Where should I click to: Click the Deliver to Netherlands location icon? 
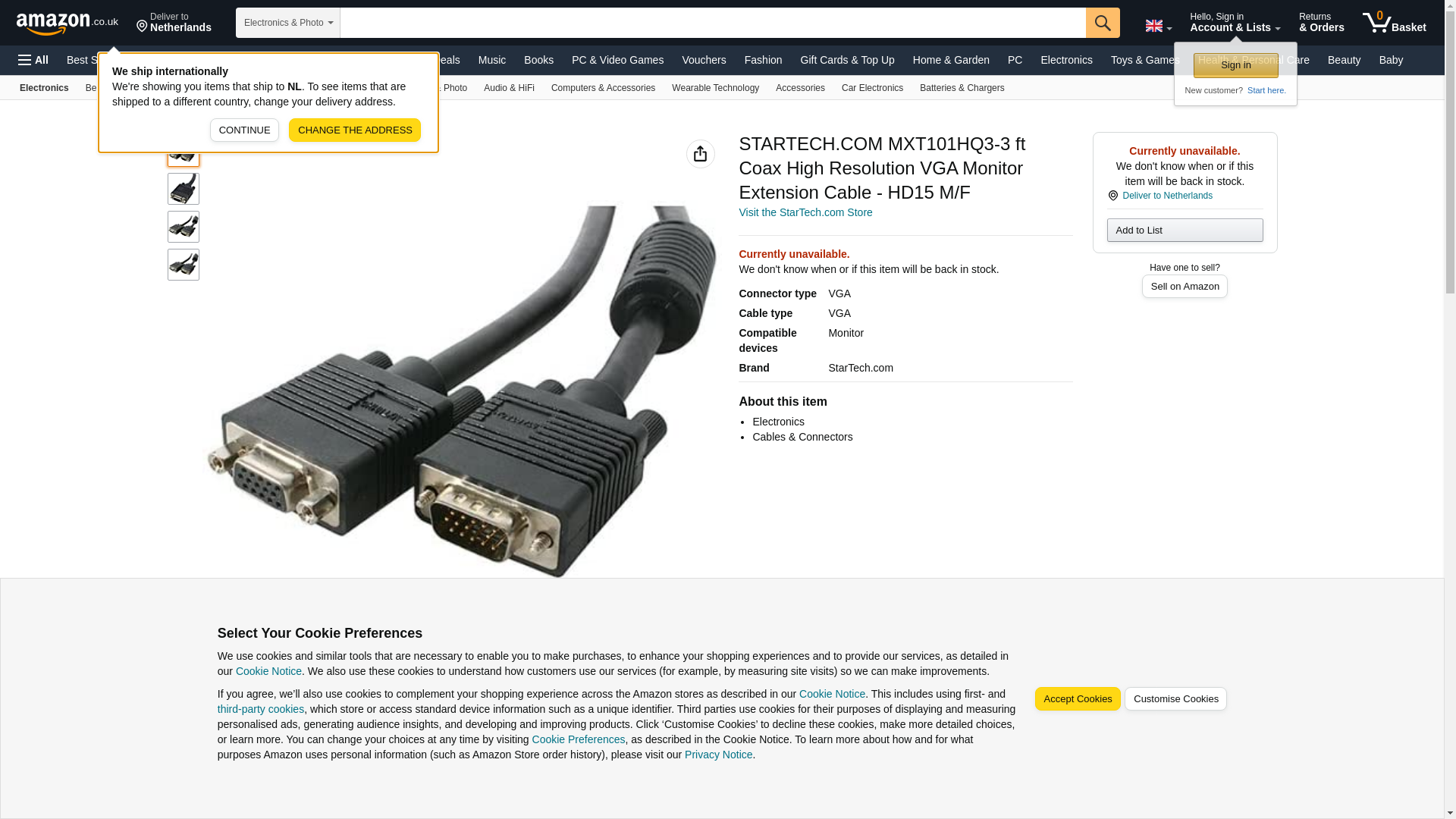(x=142, y=27)
